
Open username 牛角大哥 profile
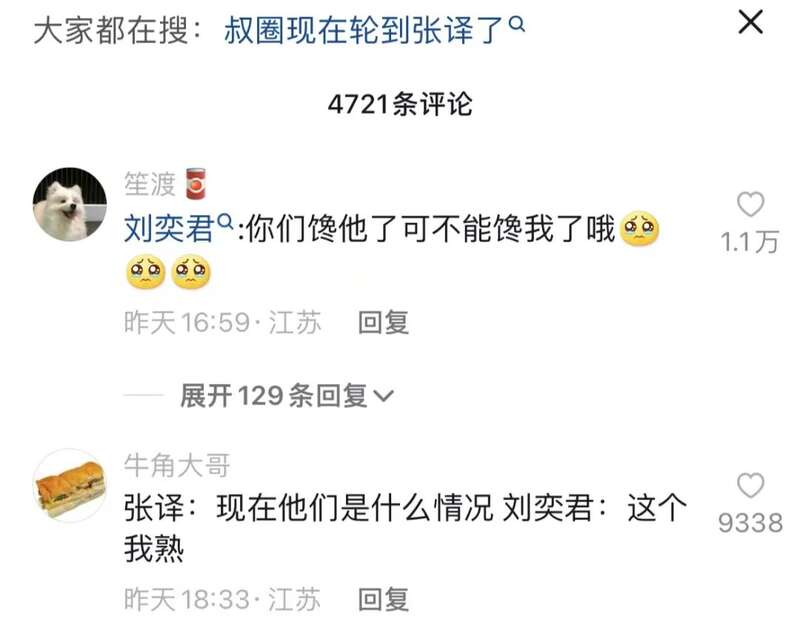(177, 465)
